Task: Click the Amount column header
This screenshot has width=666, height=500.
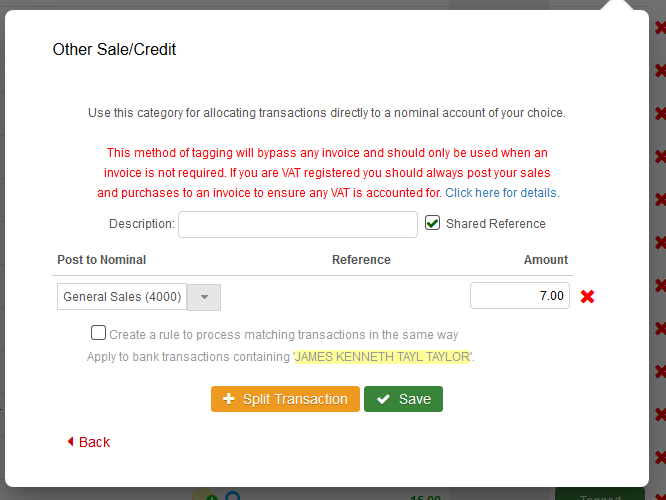Action: 546,260
